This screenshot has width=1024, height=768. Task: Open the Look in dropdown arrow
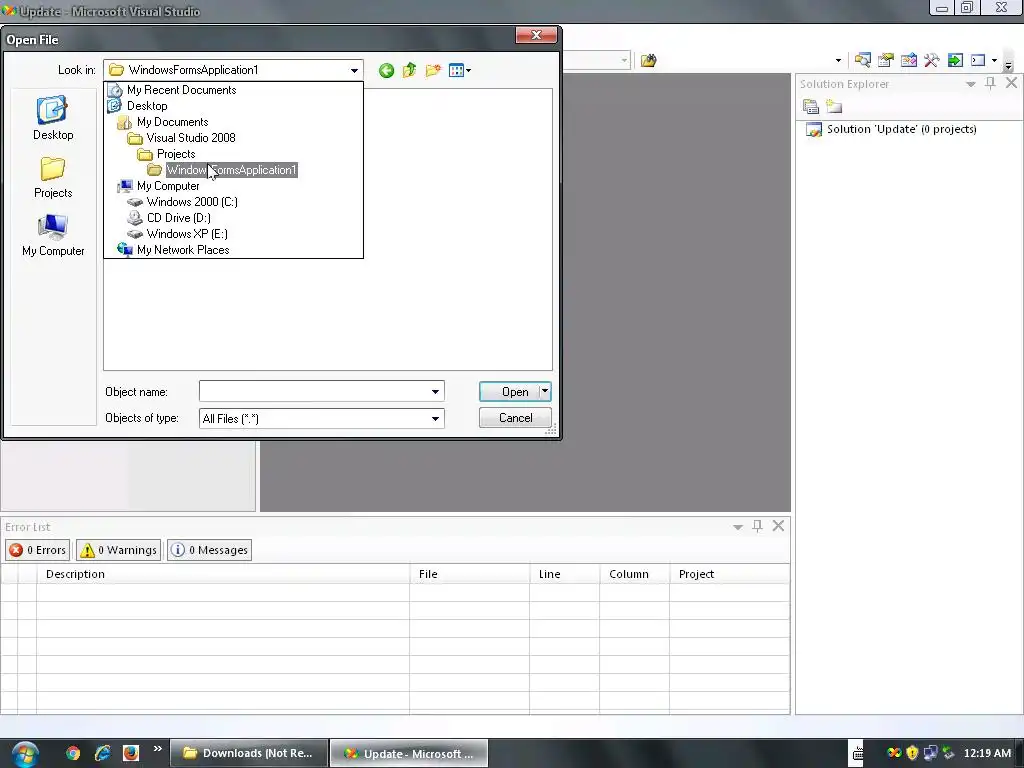point(354,70)
